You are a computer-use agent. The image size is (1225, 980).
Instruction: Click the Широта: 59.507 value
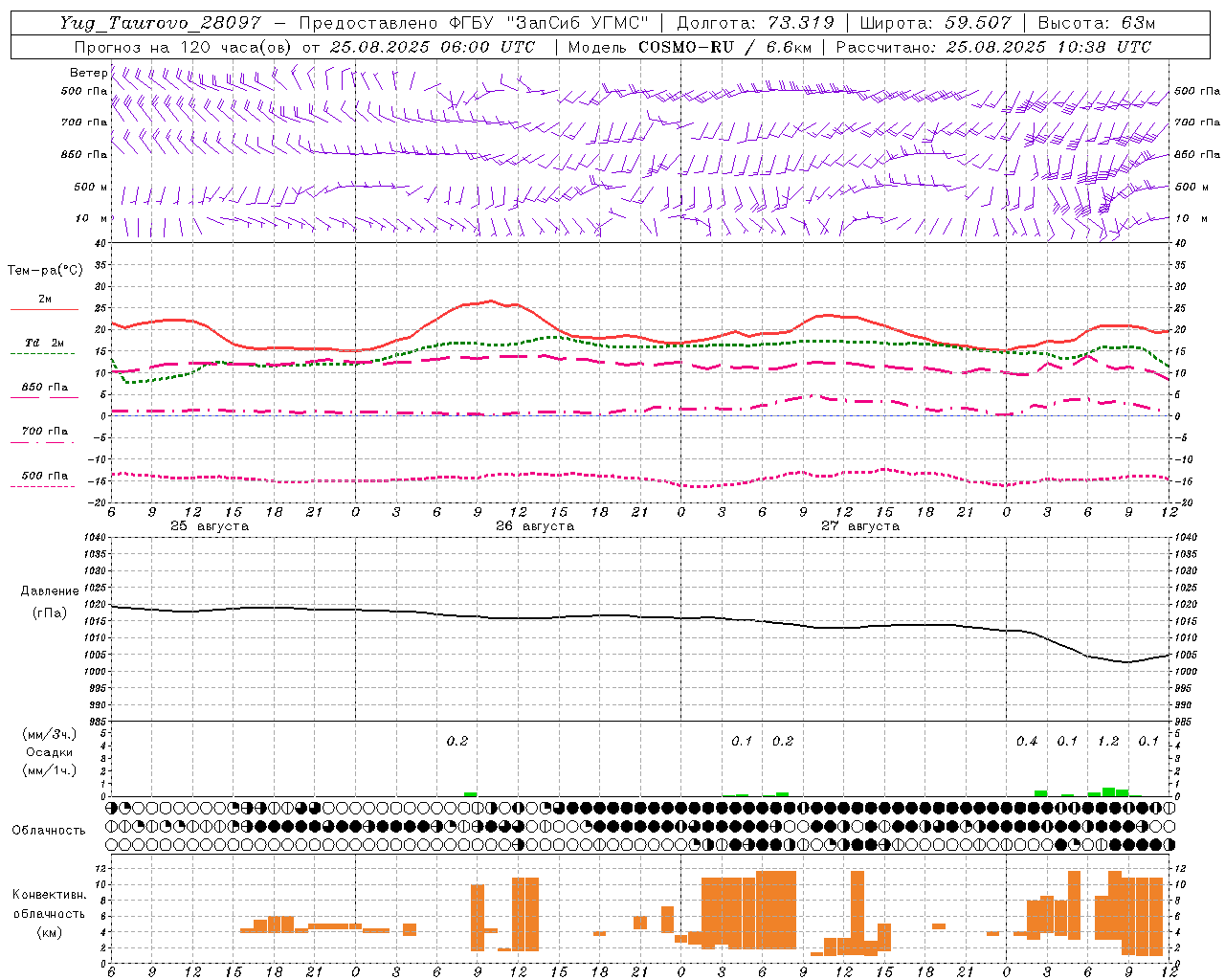935,23
